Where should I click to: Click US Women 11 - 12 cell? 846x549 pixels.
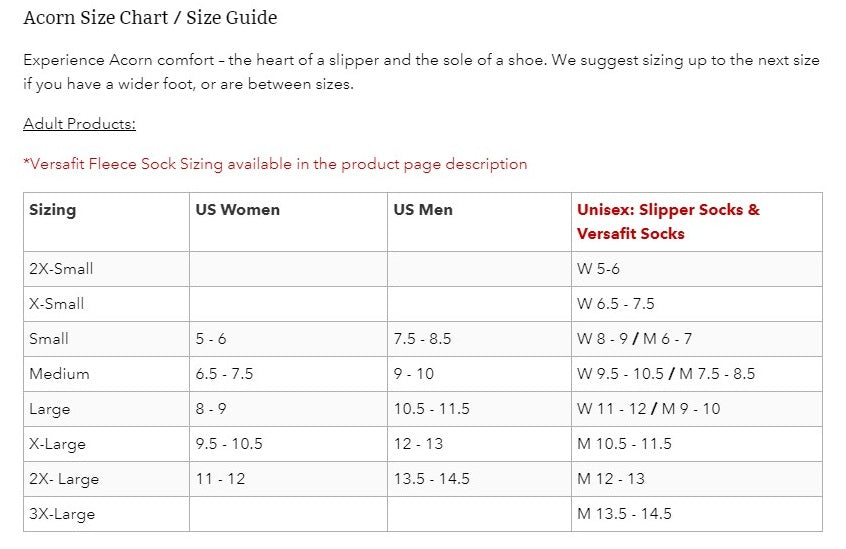(x=220, y=479)
